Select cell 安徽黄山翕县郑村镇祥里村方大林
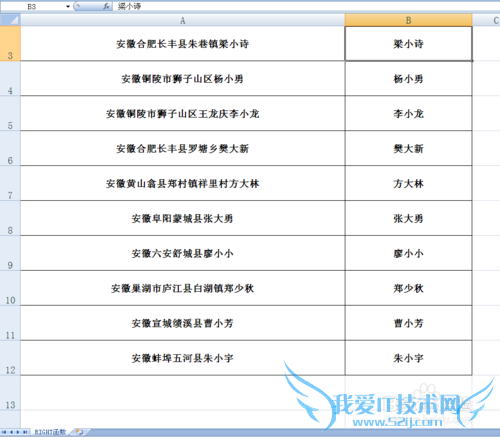500x437 pixels. 183,183
